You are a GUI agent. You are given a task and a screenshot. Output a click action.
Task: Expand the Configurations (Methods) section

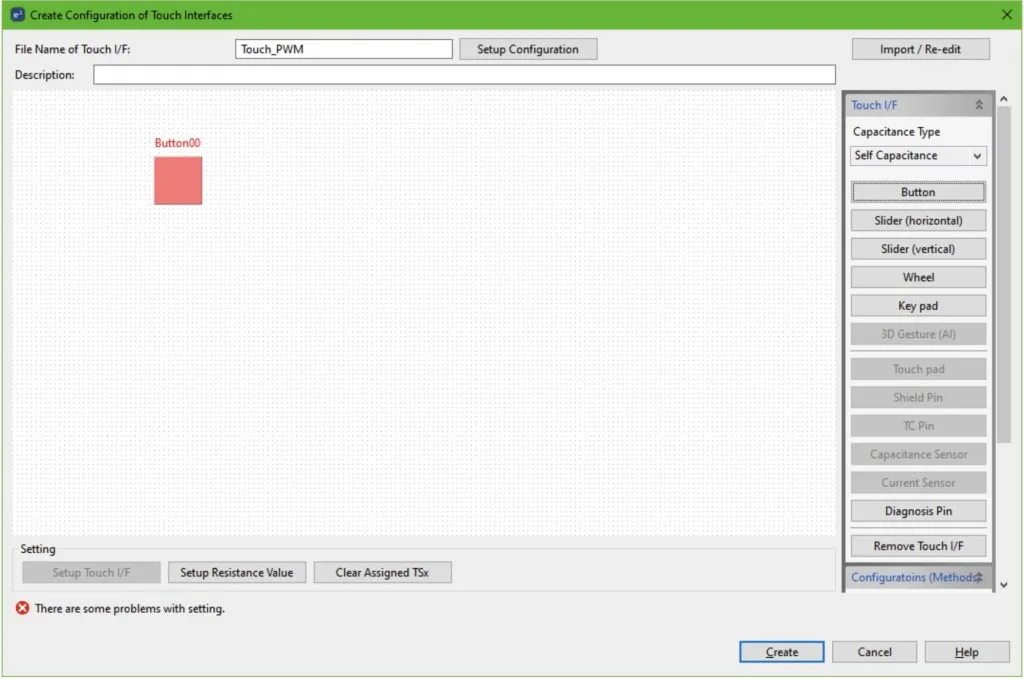click(979, 577)
